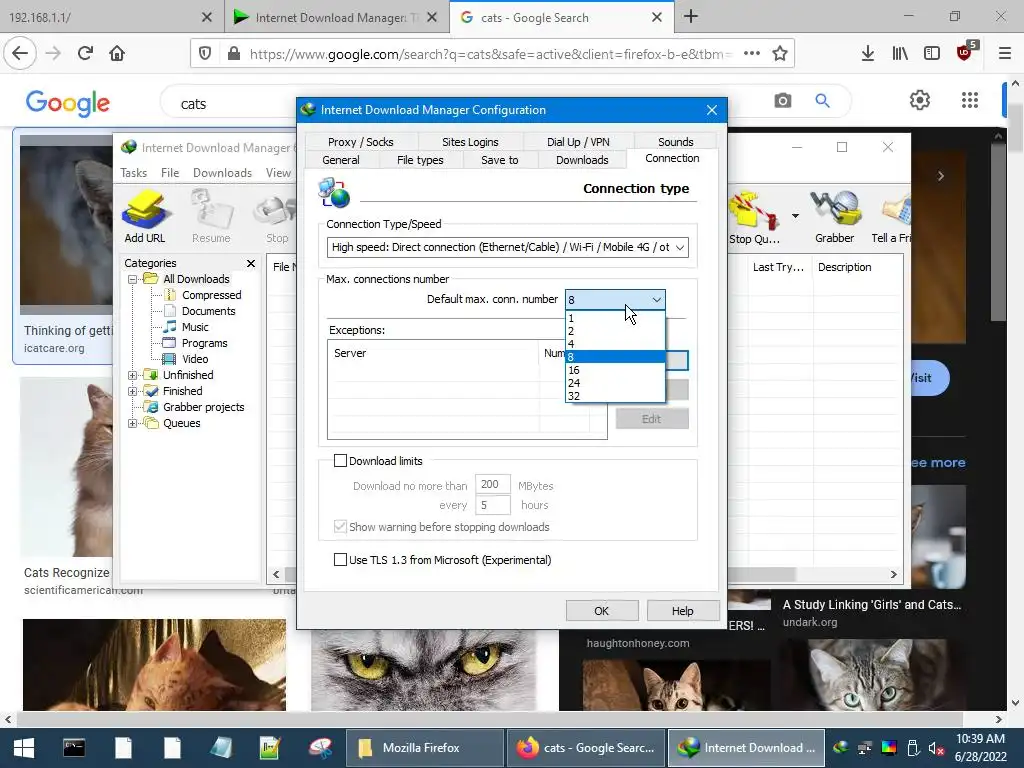Click the Description column header

pos(844,267)
